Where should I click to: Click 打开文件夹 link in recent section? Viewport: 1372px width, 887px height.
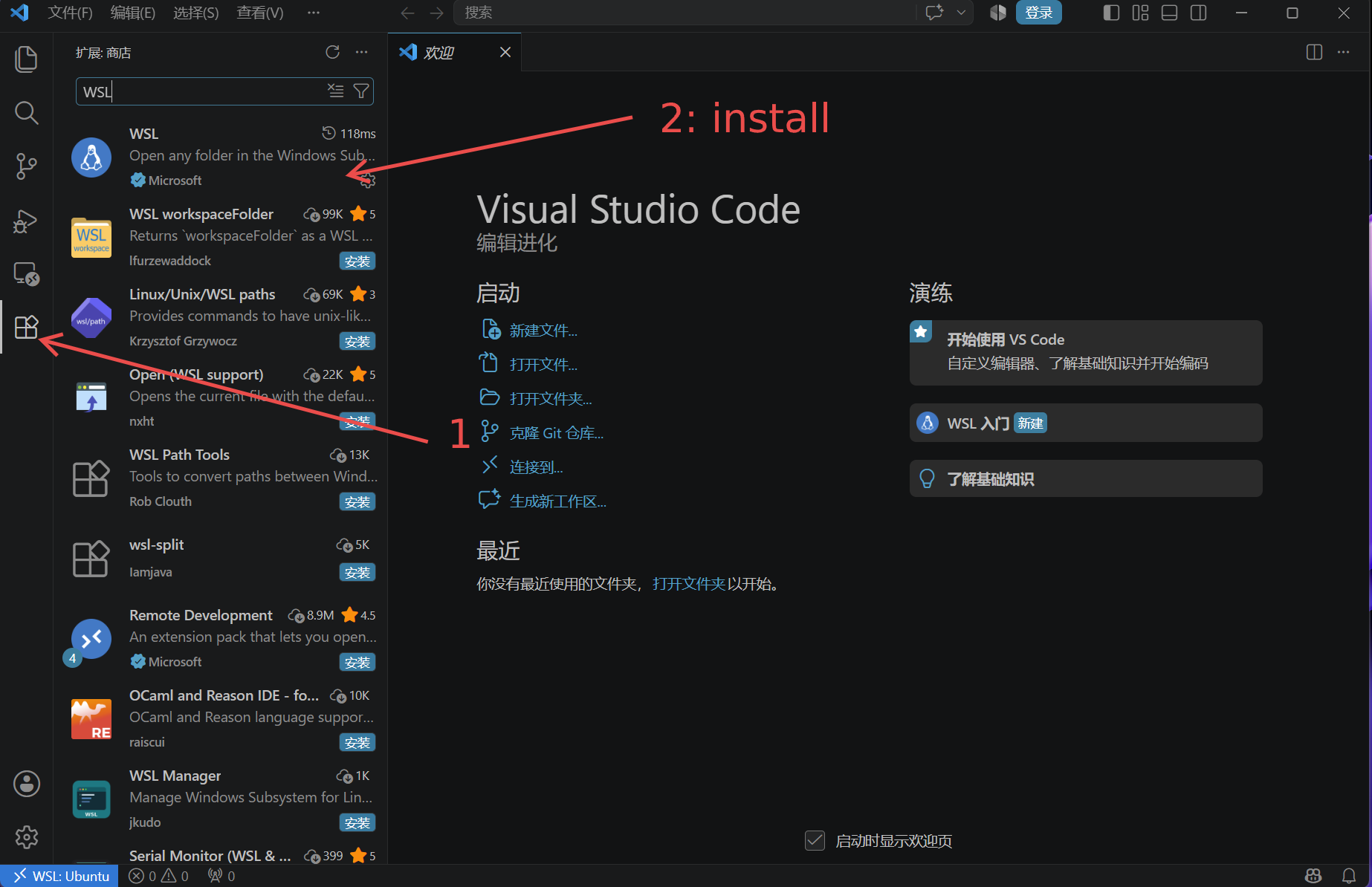click(689, 584)
